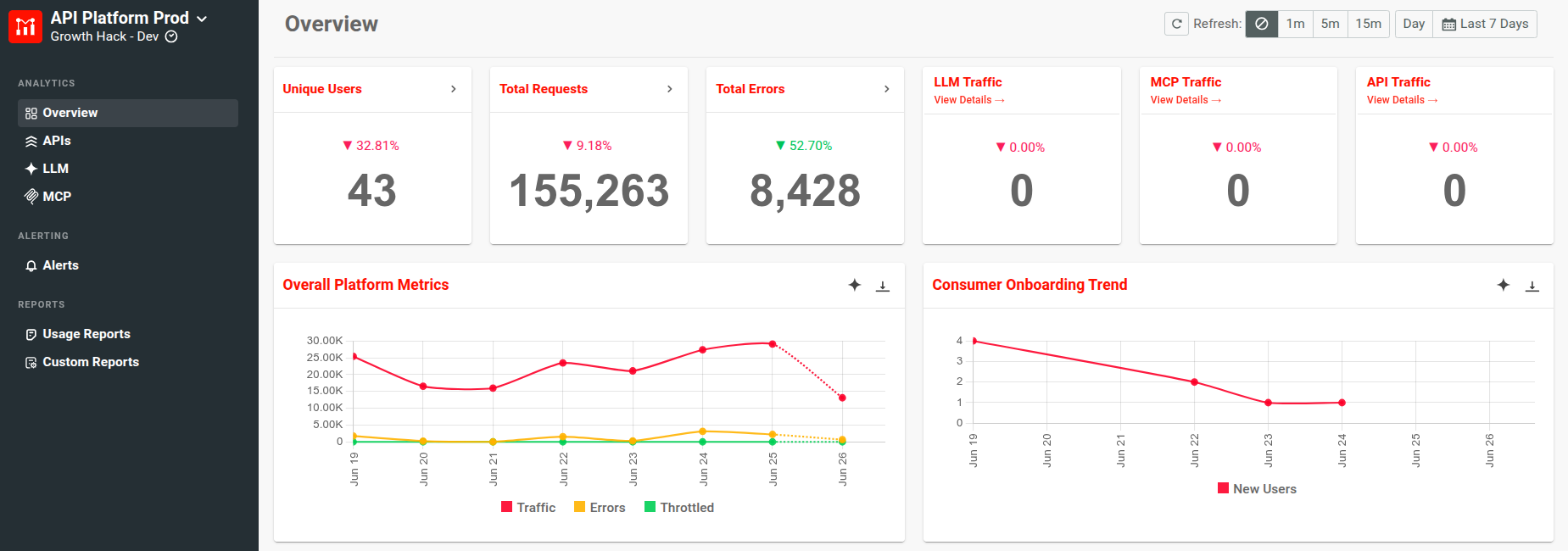Viewport: 1568px width, 551px height.
Task: Expand the Total Requests card chevron
Action: point(670,89)
